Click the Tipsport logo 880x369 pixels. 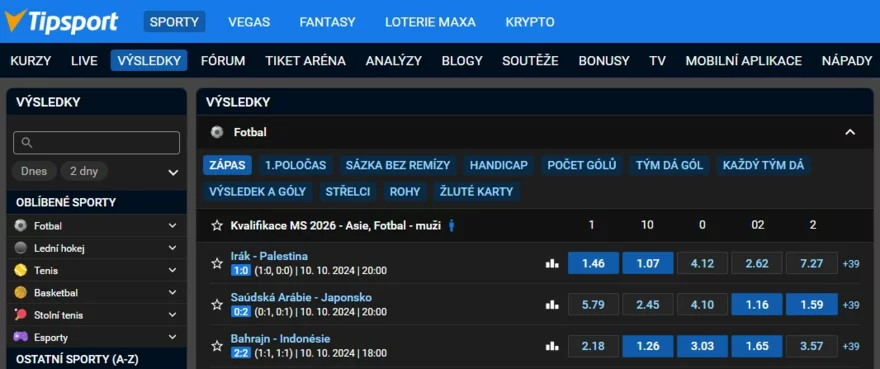coord(61,21)
